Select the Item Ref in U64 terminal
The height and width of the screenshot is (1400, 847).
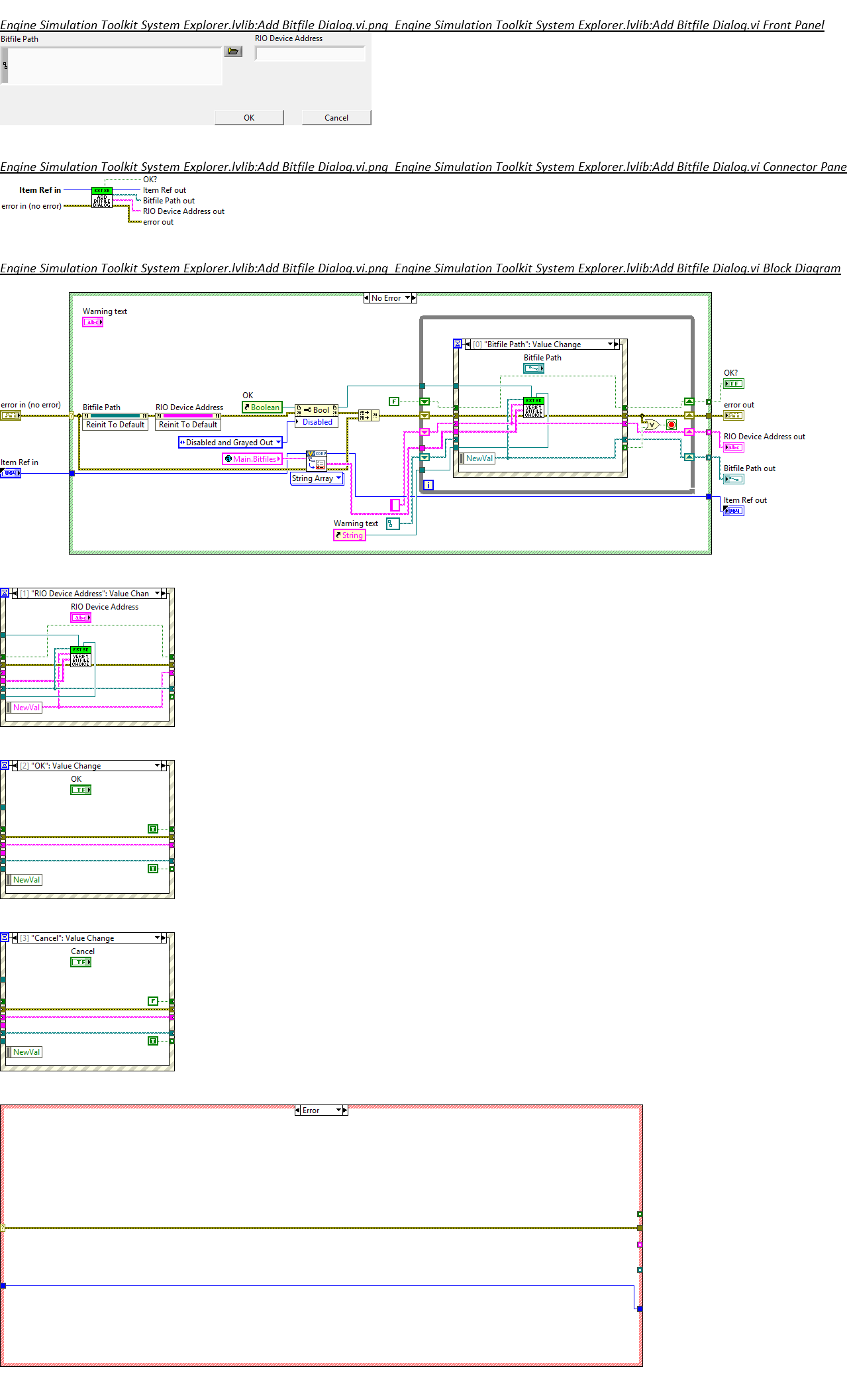click(11, 473)
